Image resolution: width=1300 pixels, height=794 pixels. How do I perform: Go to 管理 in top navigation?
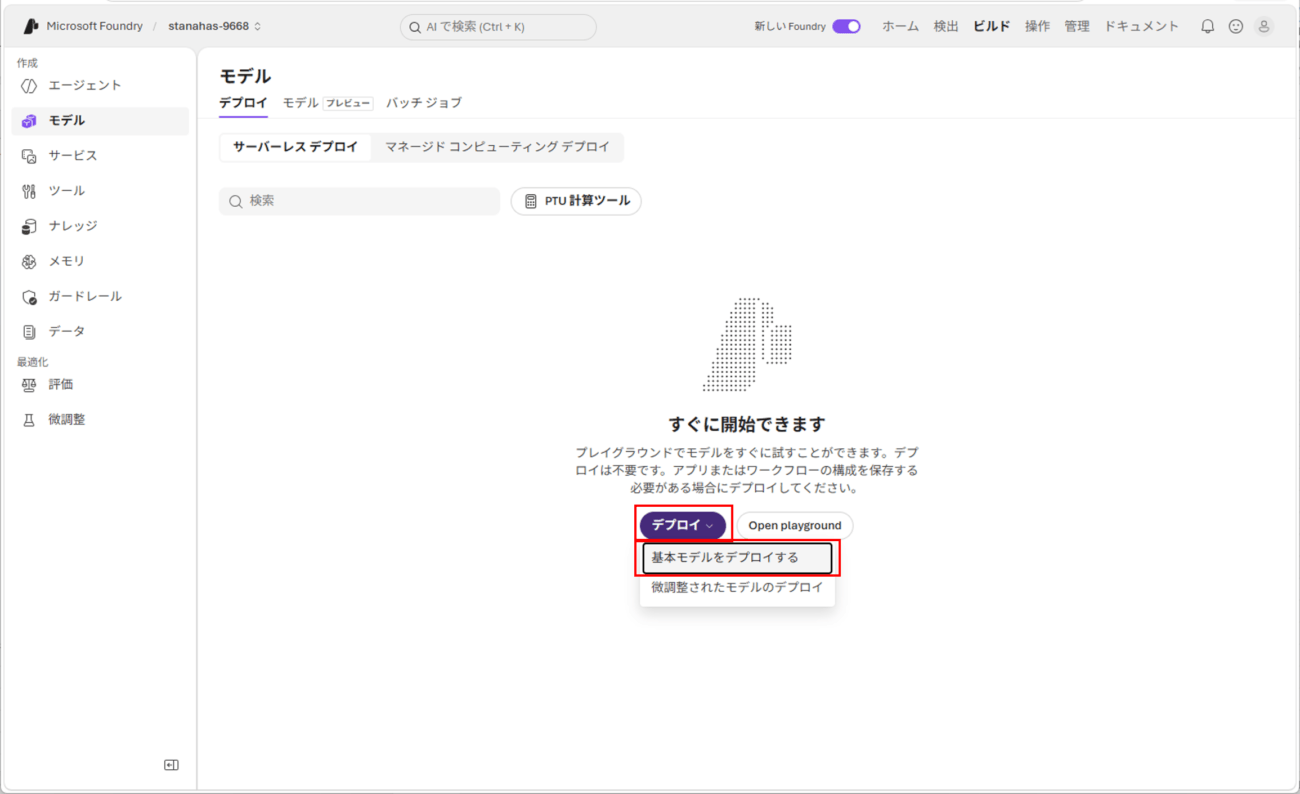point(1077,27)
